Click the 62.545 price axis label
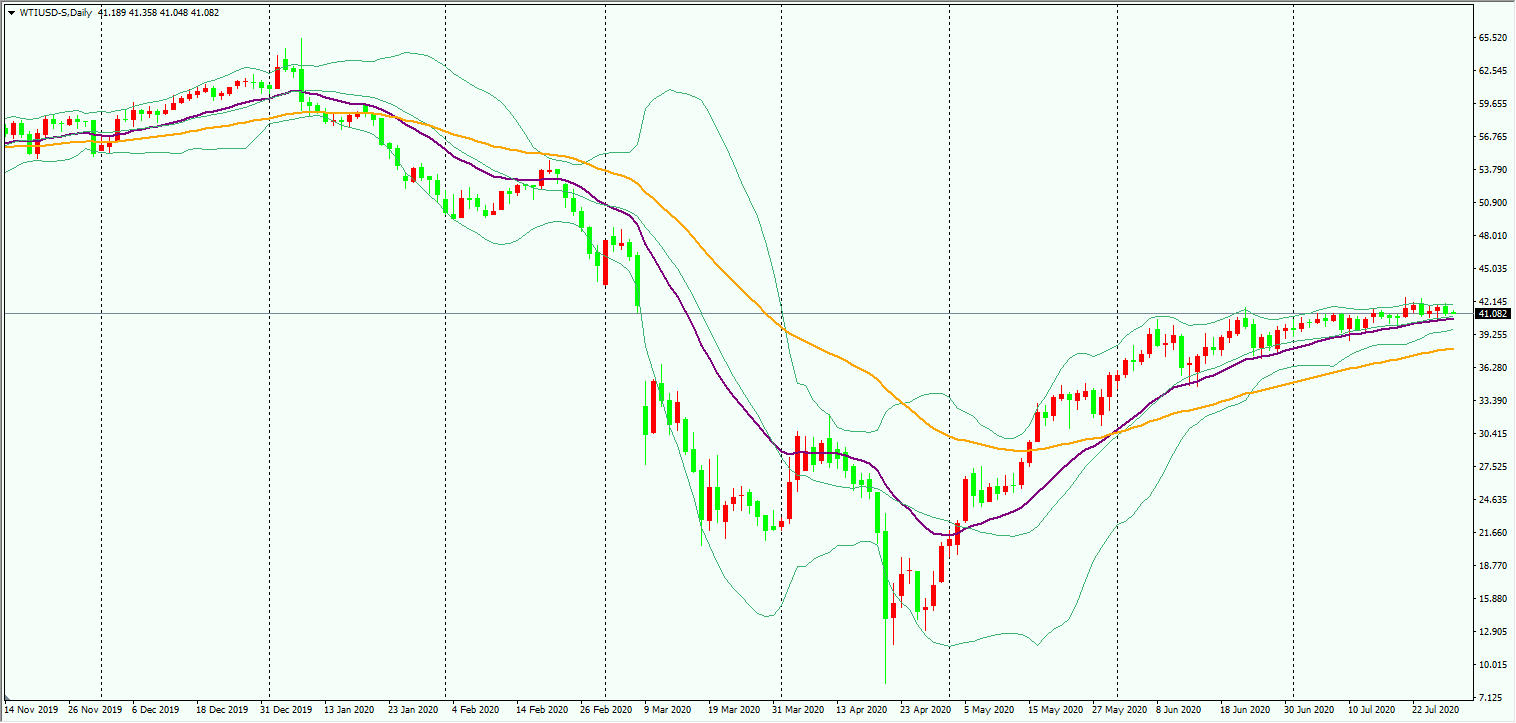This screenshot has width=1516, height=723. click(x=1492, y=71)
